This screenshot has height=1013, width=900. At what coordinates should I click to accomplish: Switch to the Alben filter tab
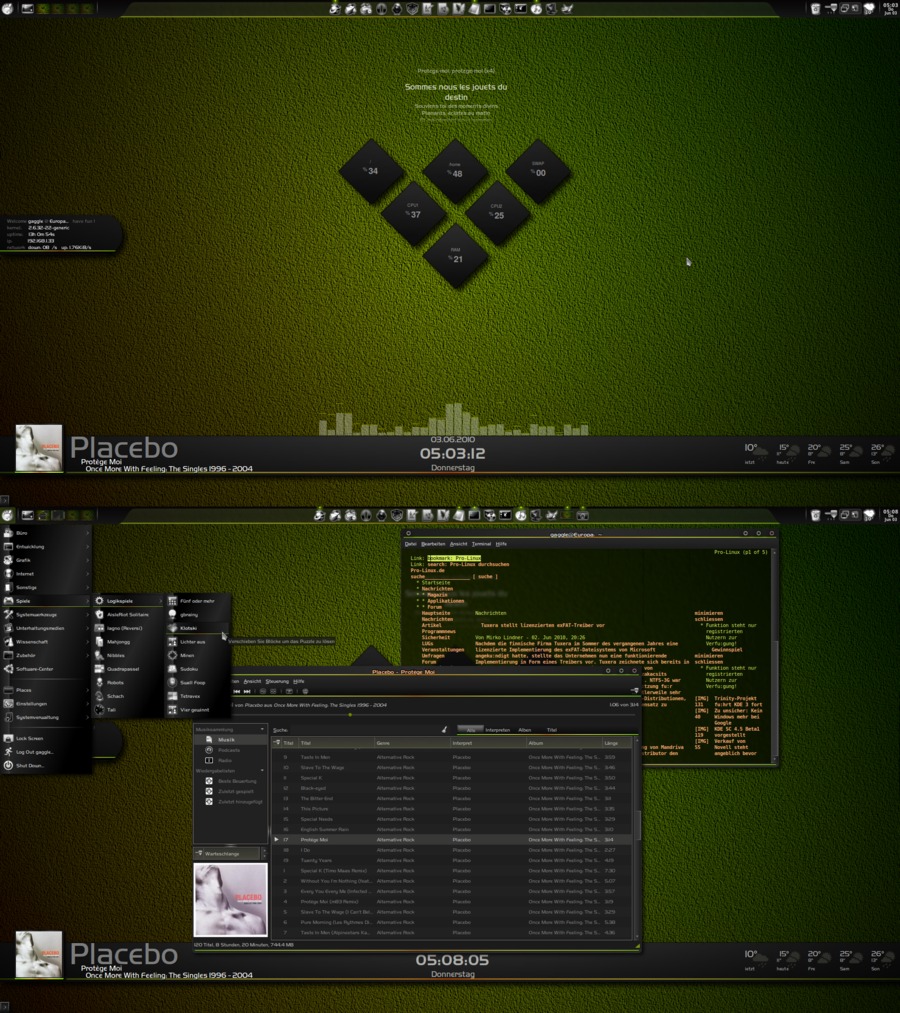[525, 730]
